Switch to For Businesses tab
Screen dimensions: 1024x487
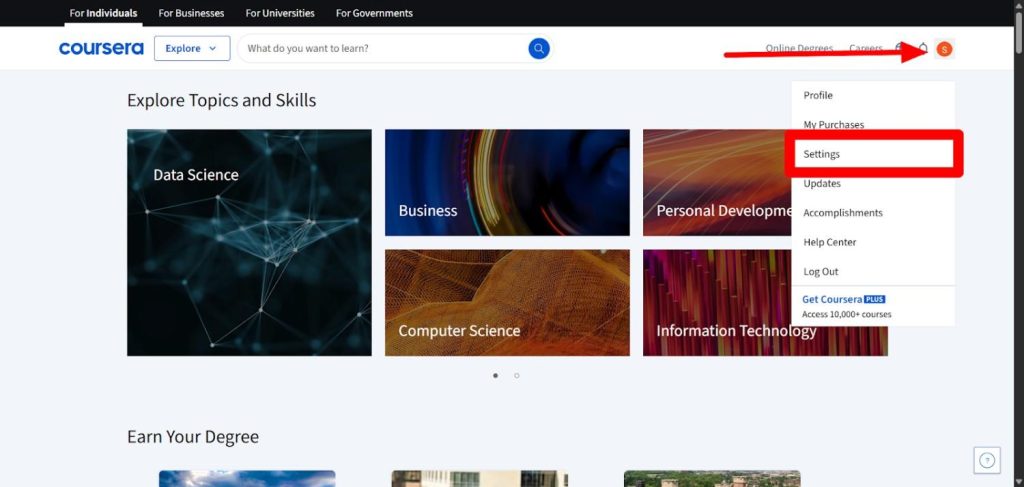(x=191, y=13)
